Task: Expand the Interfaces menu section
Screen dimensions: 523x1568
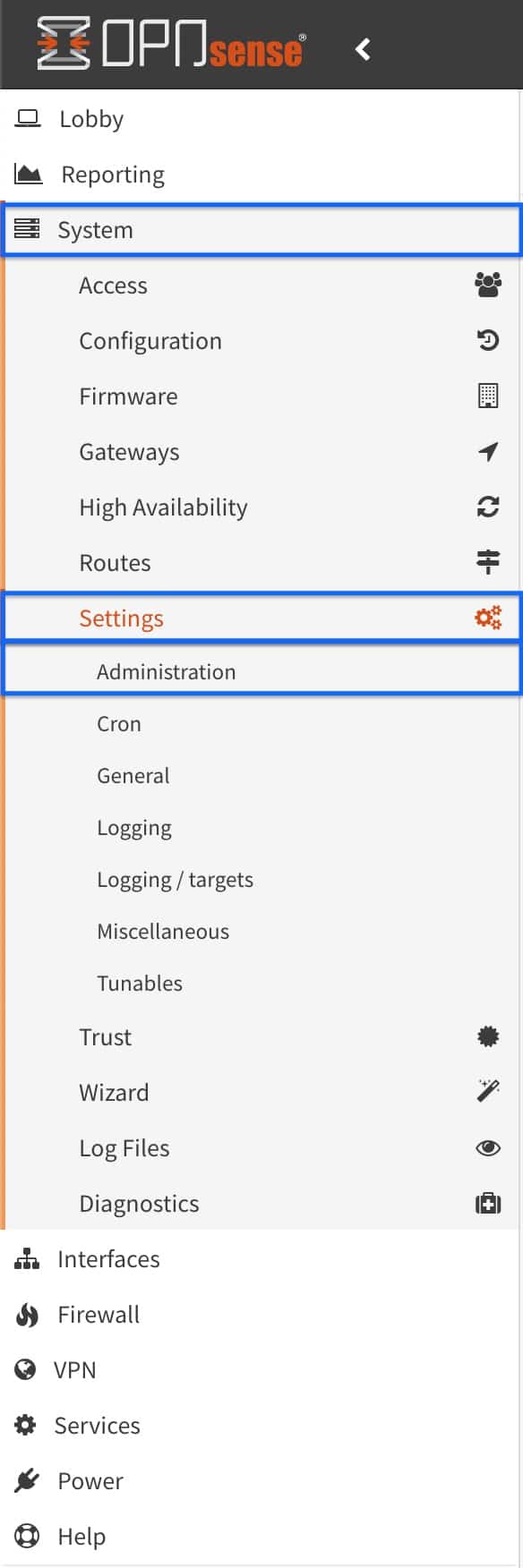Action: 261,1258
